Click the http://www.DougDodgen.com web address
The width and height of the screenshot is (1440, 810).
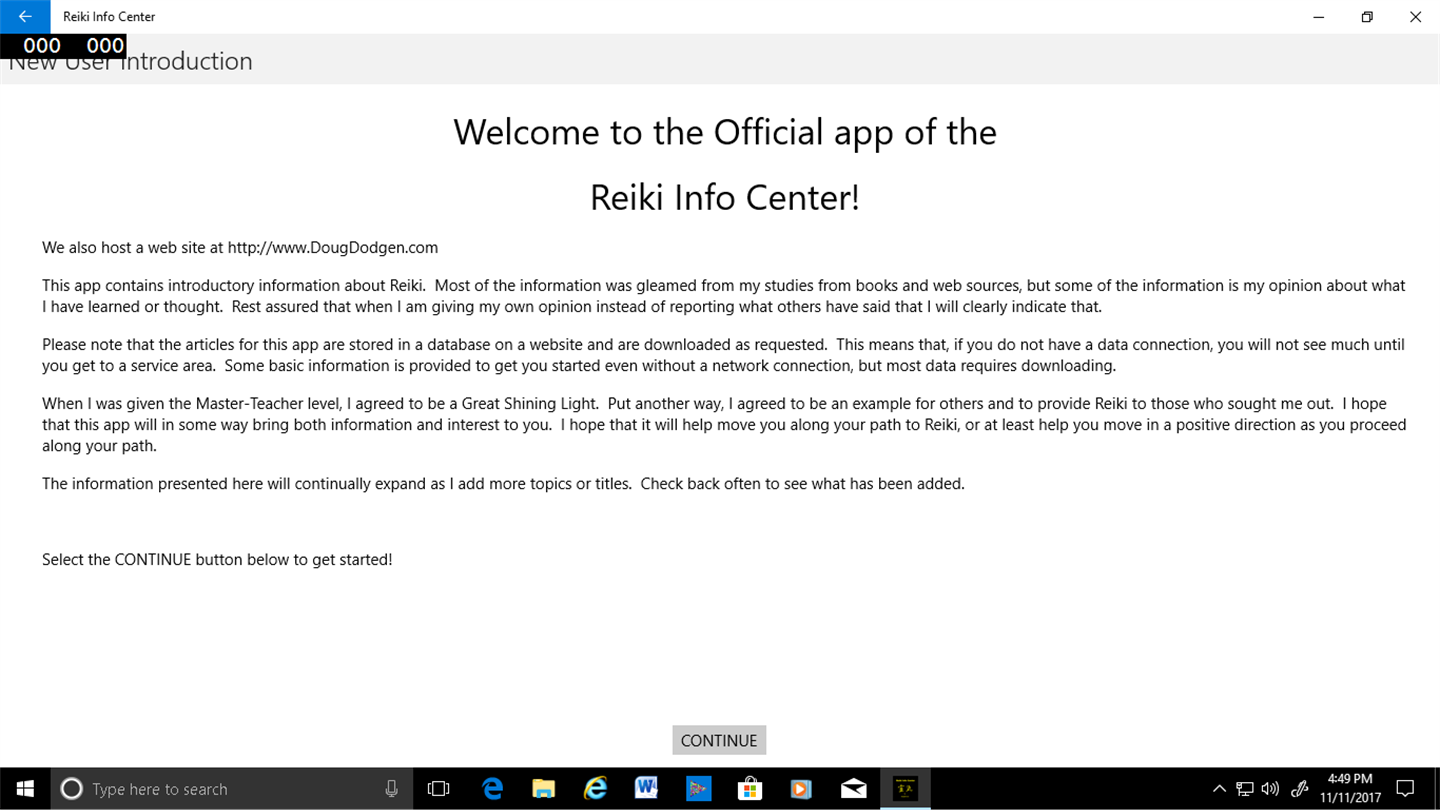coord(333,247)
